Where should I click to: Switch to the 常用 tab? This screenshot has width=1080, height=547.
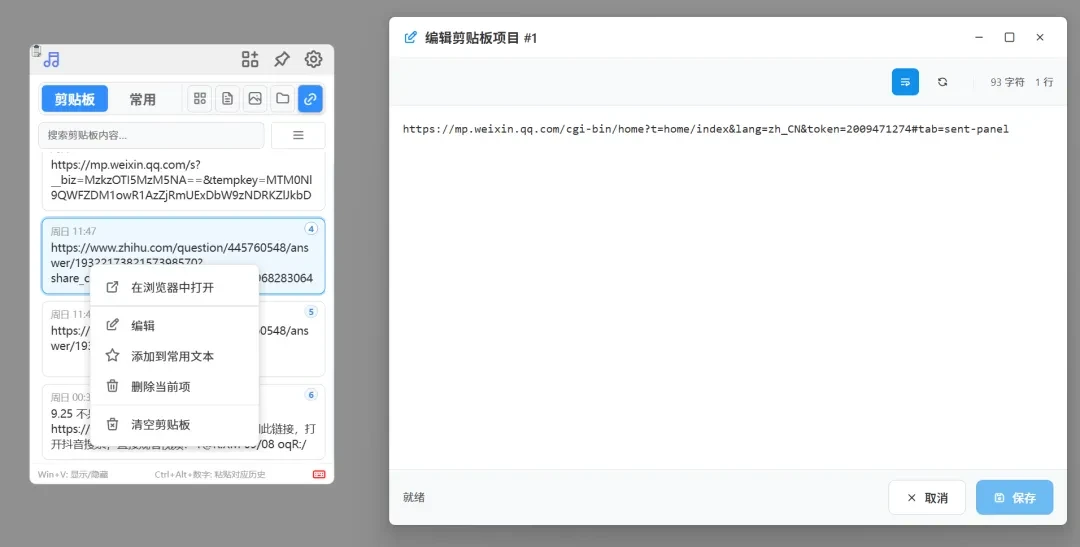pos(143,99)
